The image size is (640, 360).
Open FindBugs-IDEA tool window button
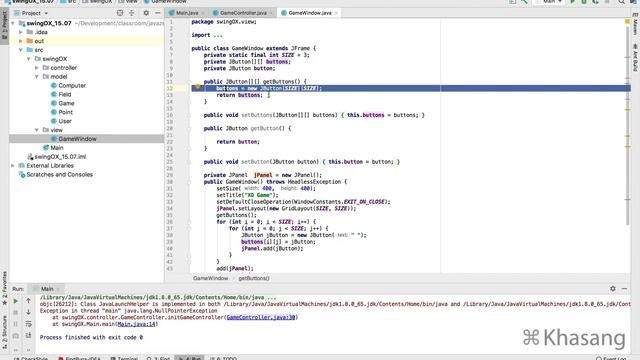[79, 358]
